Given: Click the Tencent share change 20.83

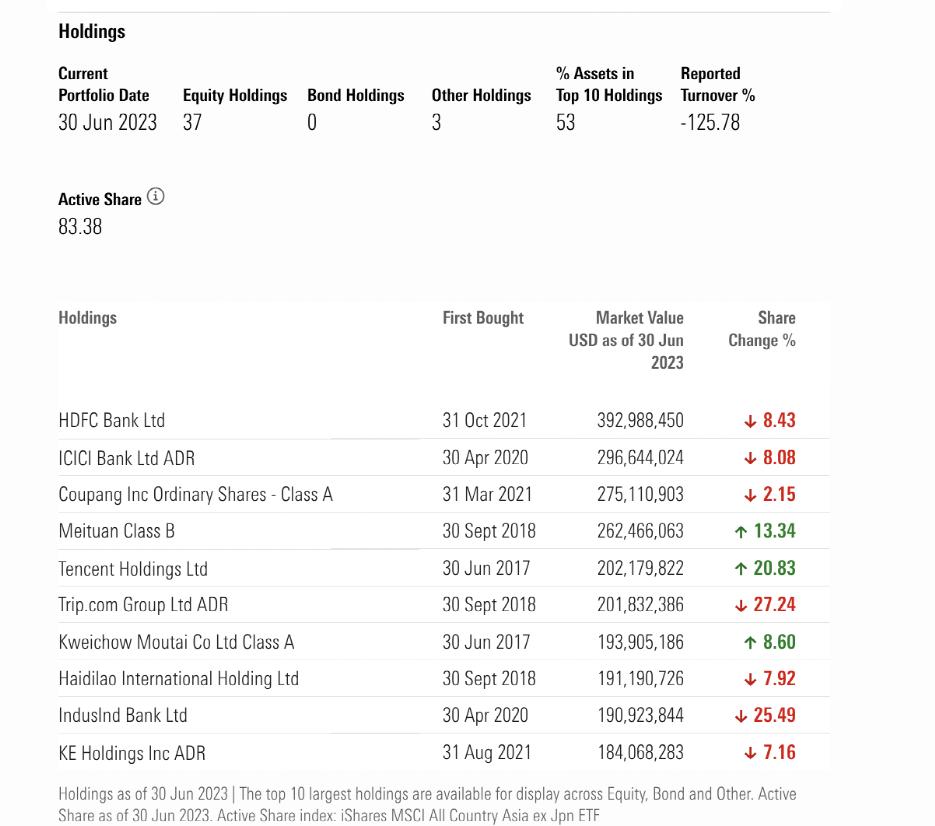Looking at the screenshot, I should point(774,568).
